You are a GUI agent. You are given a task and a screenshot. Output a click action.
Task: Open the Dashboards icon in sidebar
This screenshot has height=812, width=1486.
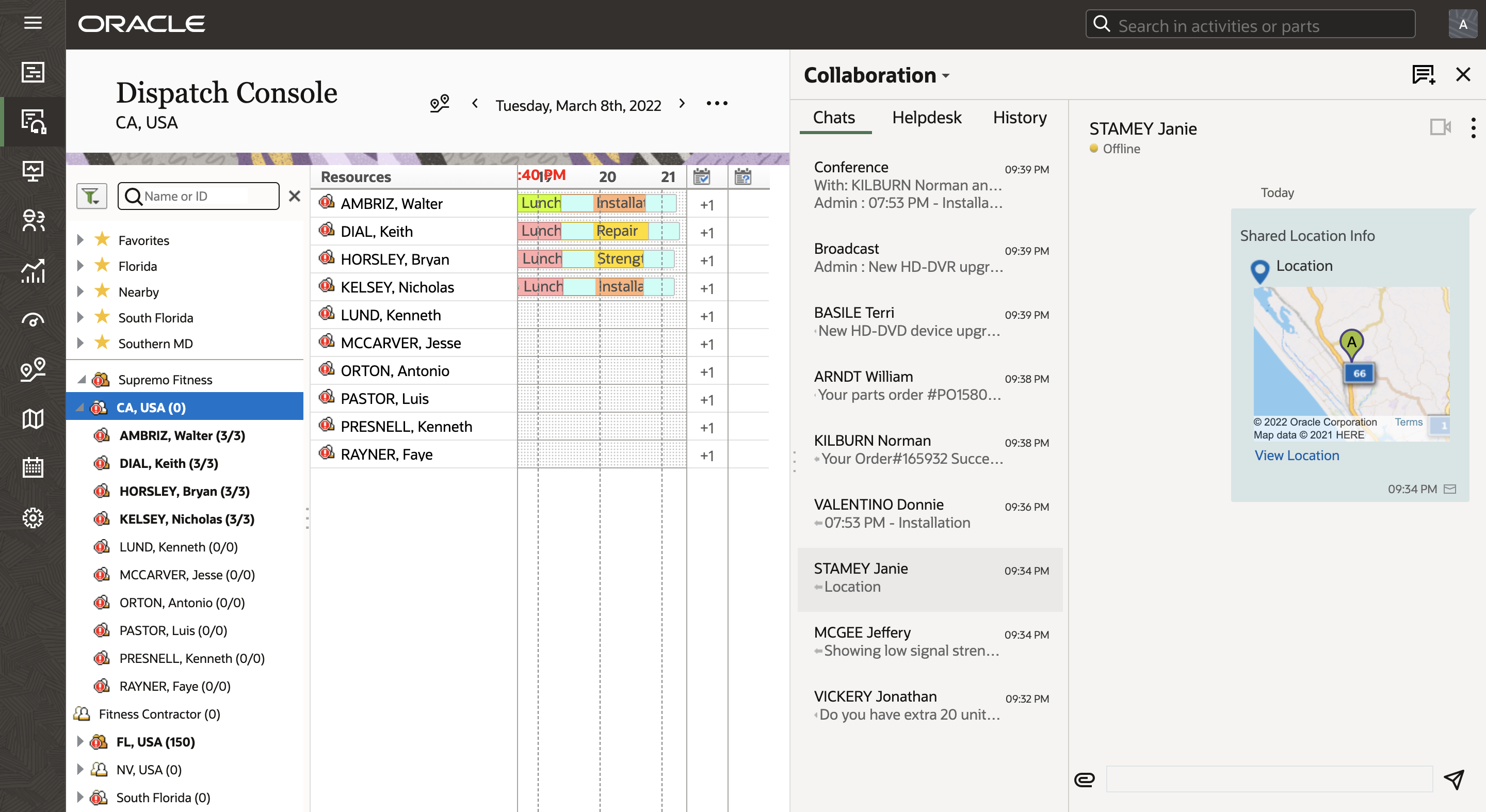coord(33,170)
